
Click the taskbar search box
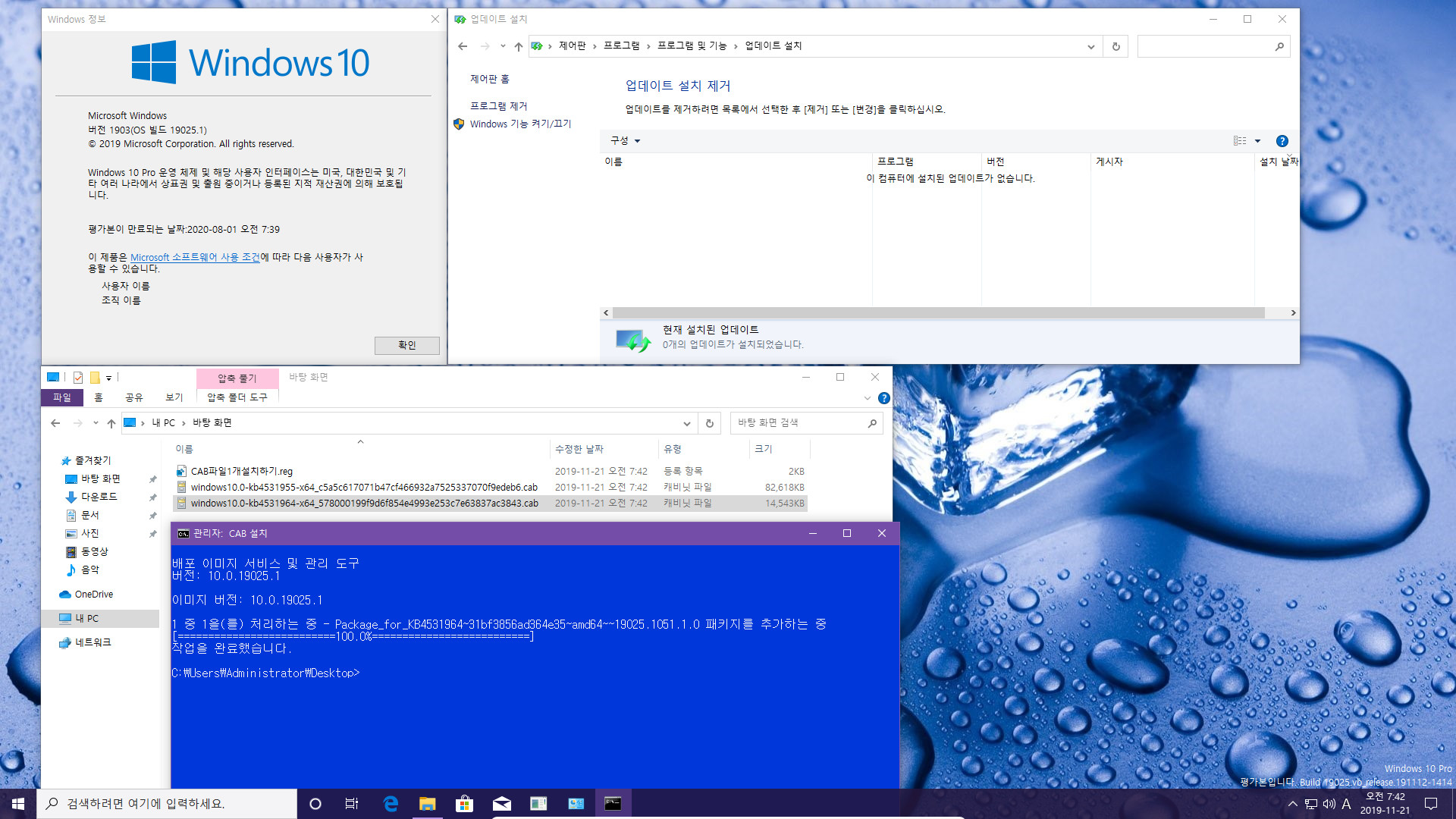click(167, 804)
